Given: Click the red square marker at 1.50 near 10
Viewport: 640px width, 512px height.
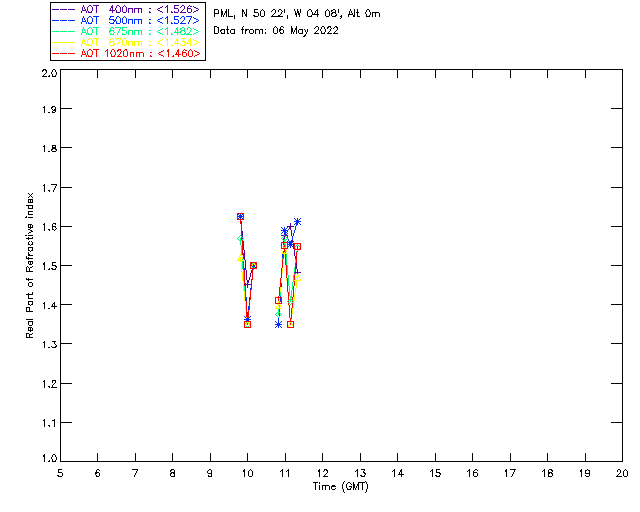Looking at the screenshot, I should 253,265.
